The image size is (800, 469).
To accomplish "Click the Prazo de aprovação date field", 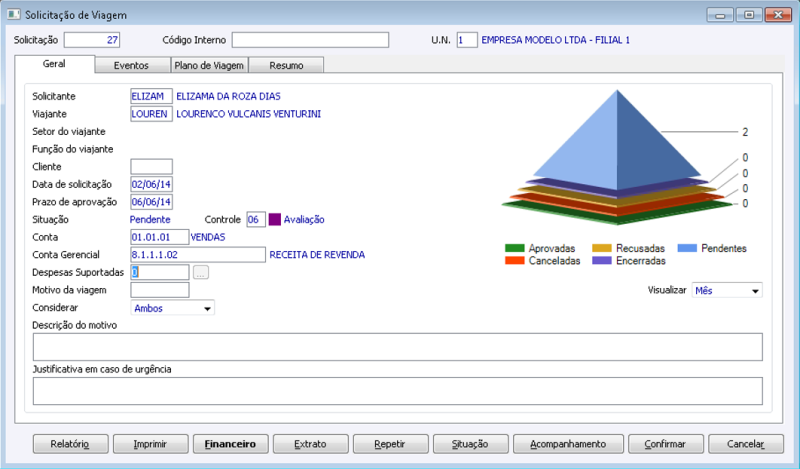I will pos(152,202).
